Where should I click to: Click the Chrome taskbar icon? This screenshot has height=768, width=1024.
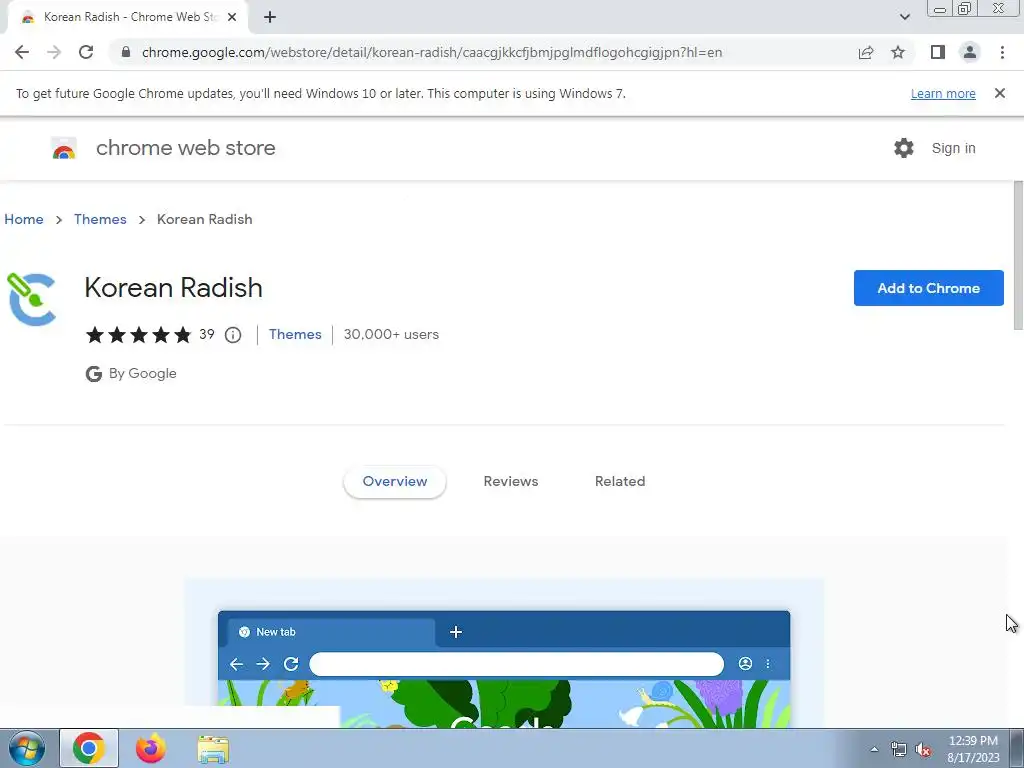click(x=89, y=748)
